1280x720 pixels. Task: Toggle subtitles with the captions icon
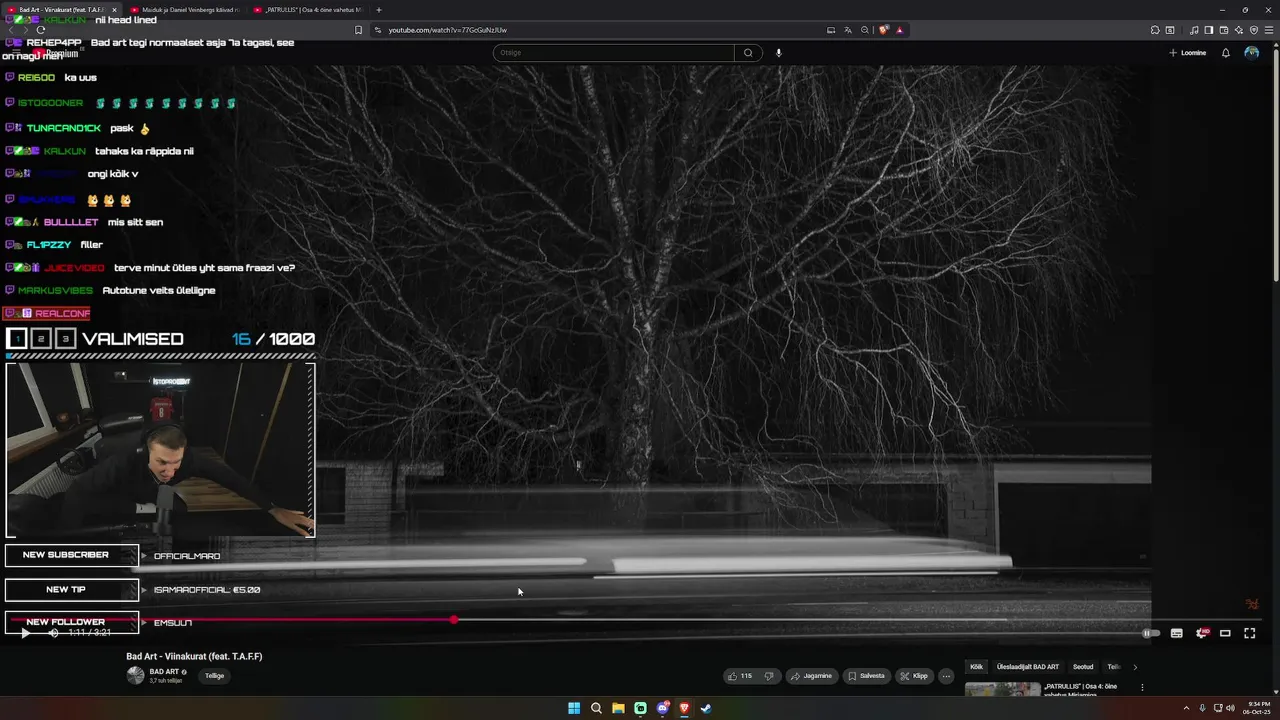1177,633
